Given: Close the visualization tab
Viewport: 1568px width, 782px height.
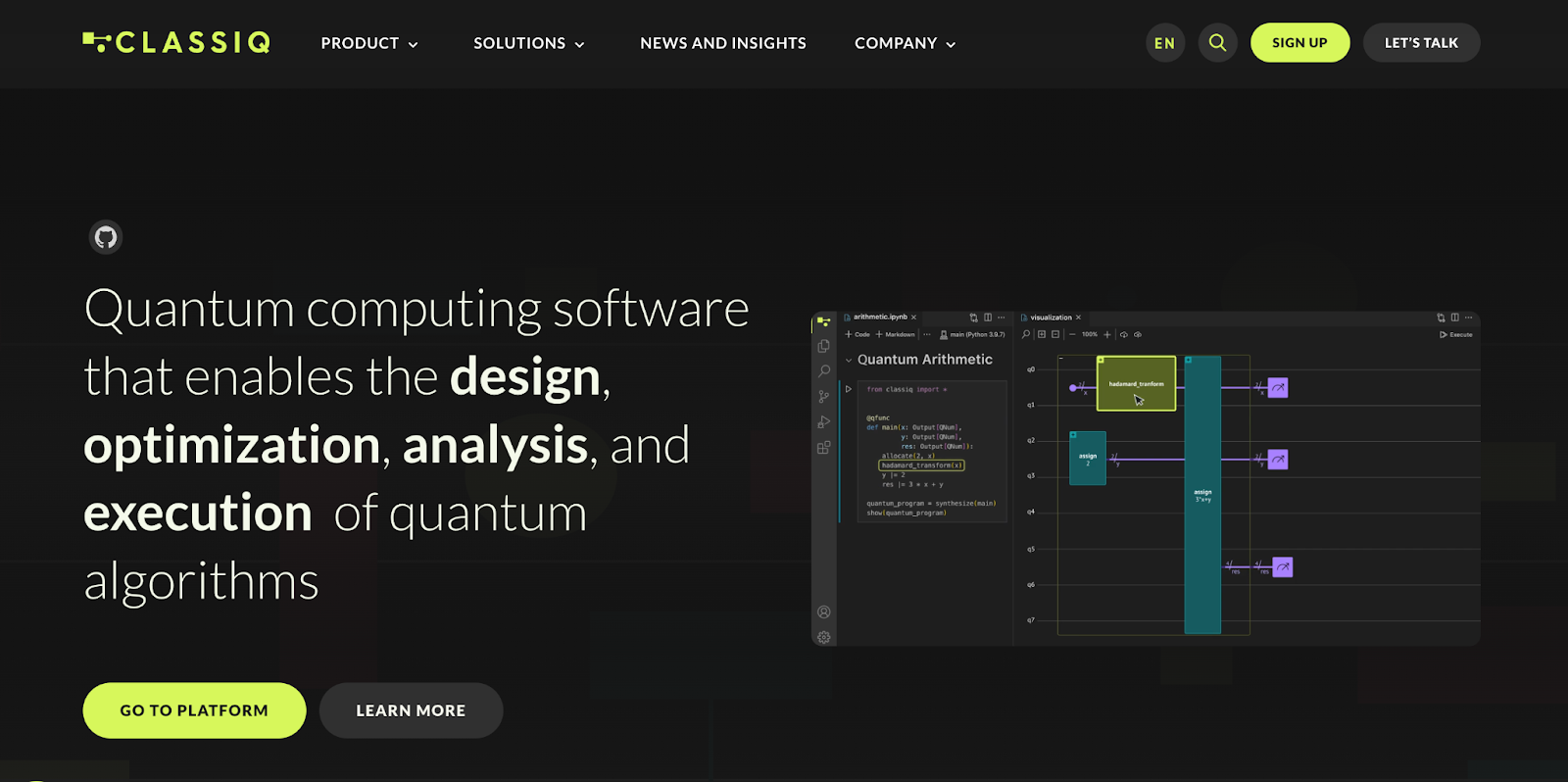Looking at the screenshot, I should click(1078, 318).
